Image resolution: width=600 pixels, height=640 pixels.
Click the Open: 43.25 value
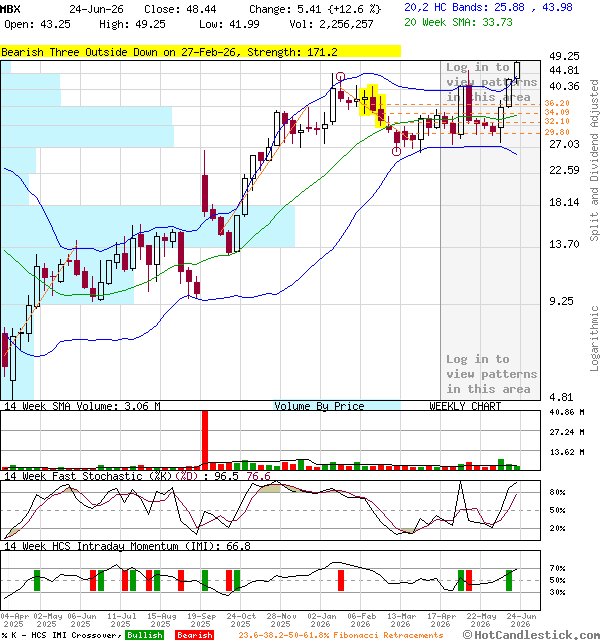click(37, 24)
